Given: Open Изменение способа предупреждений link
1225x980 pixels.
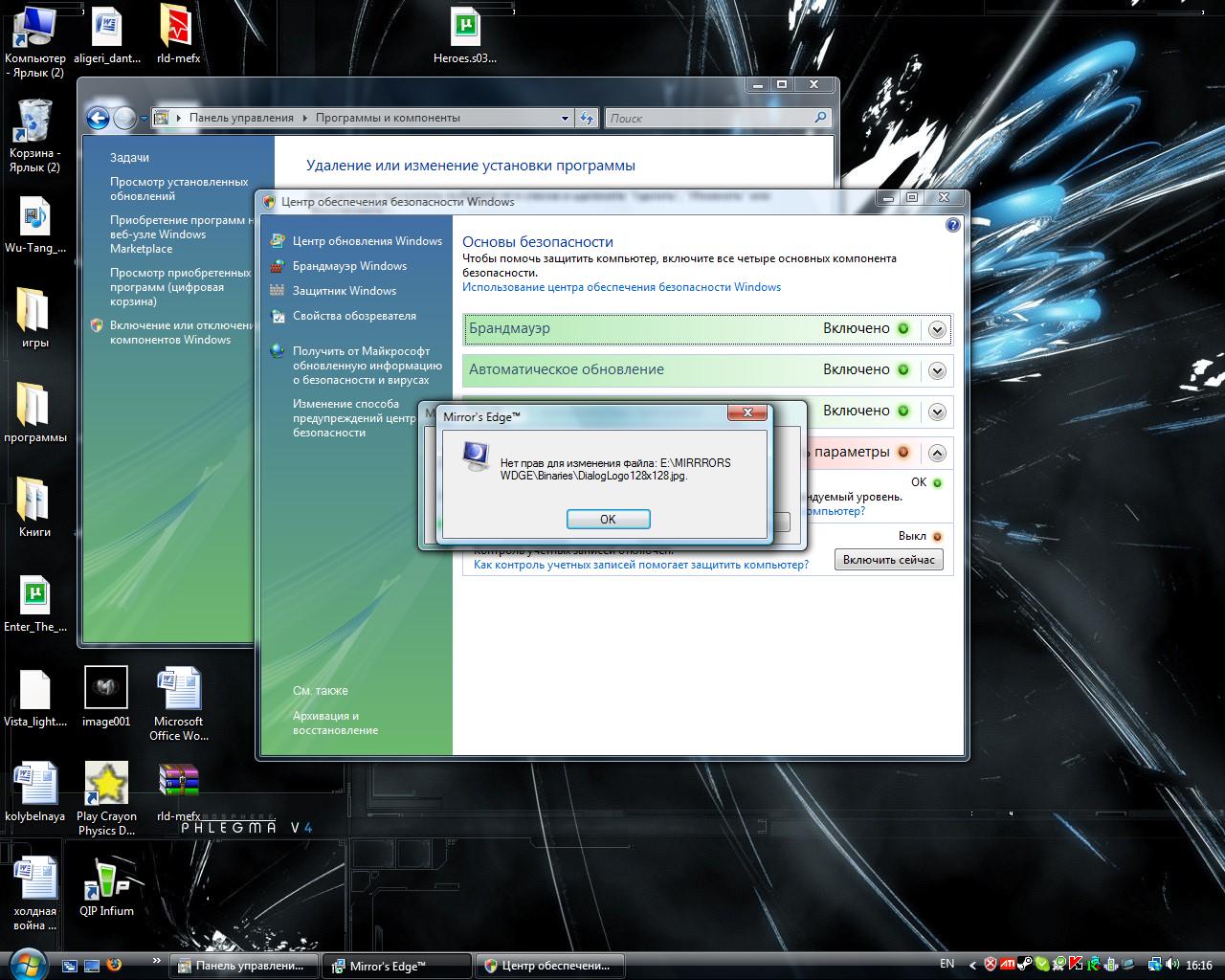Looking at the screenshot, I should 354,418.
